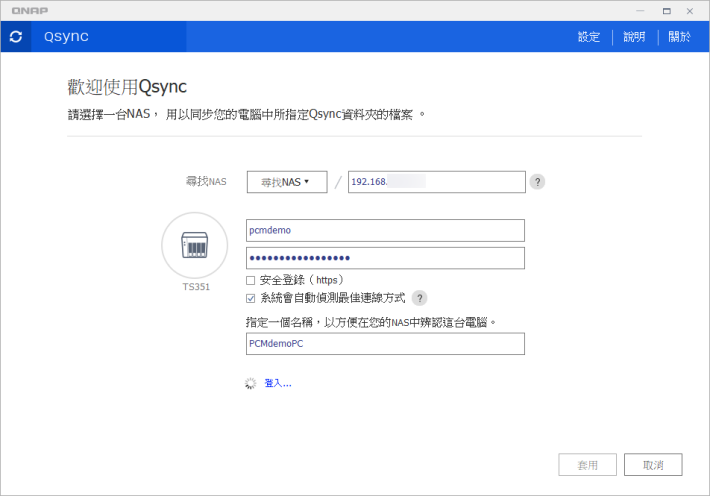Click the 尋找NAS label at left
The image size is (710, 496).
206,182
